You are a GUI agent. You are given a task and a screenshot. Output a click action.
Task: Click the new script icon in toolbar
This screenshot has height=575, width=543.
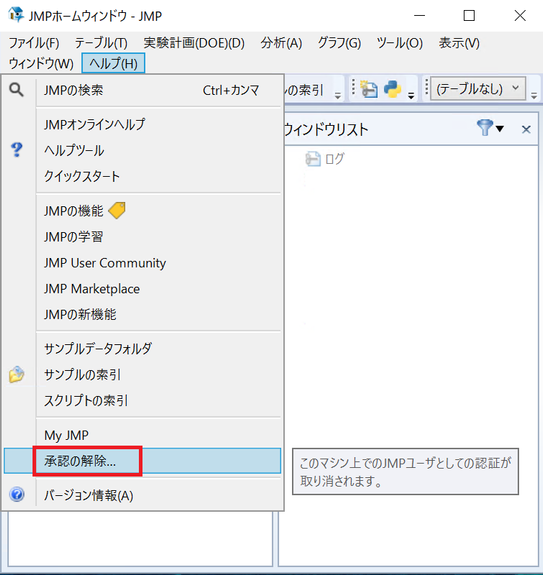(x=369, y=89)
